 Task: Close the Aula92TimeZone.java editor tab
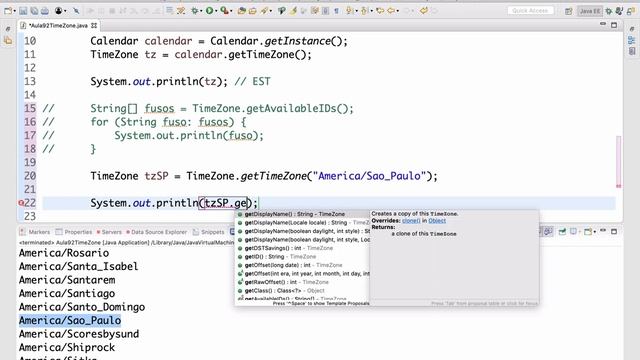pos(94,25)
